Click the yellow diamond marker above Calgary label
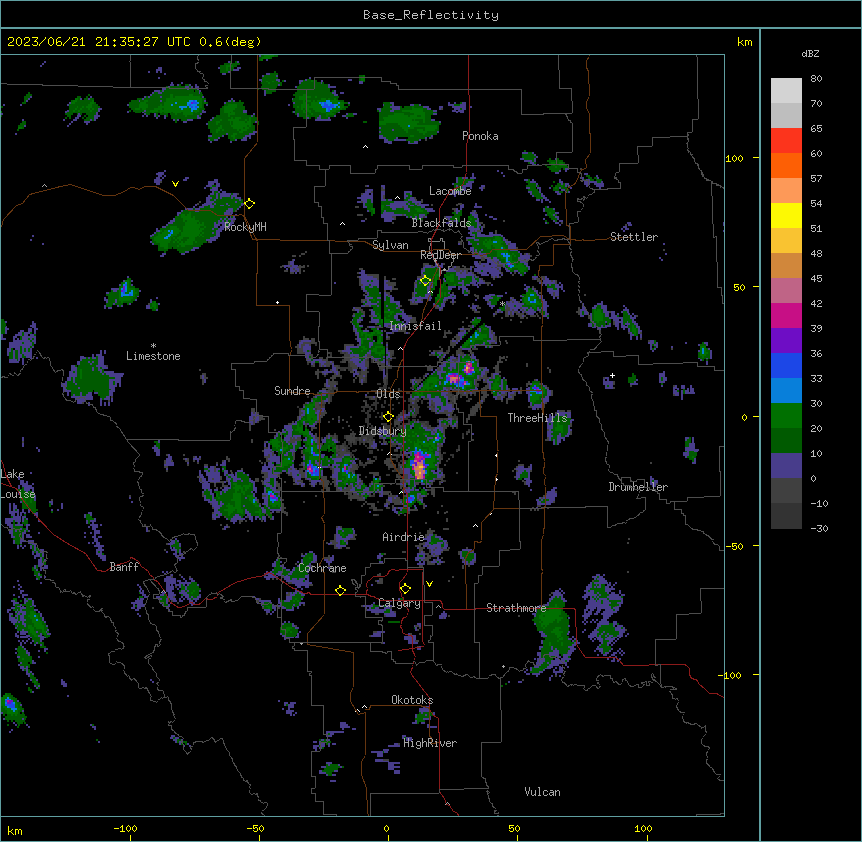 point(405,589)
